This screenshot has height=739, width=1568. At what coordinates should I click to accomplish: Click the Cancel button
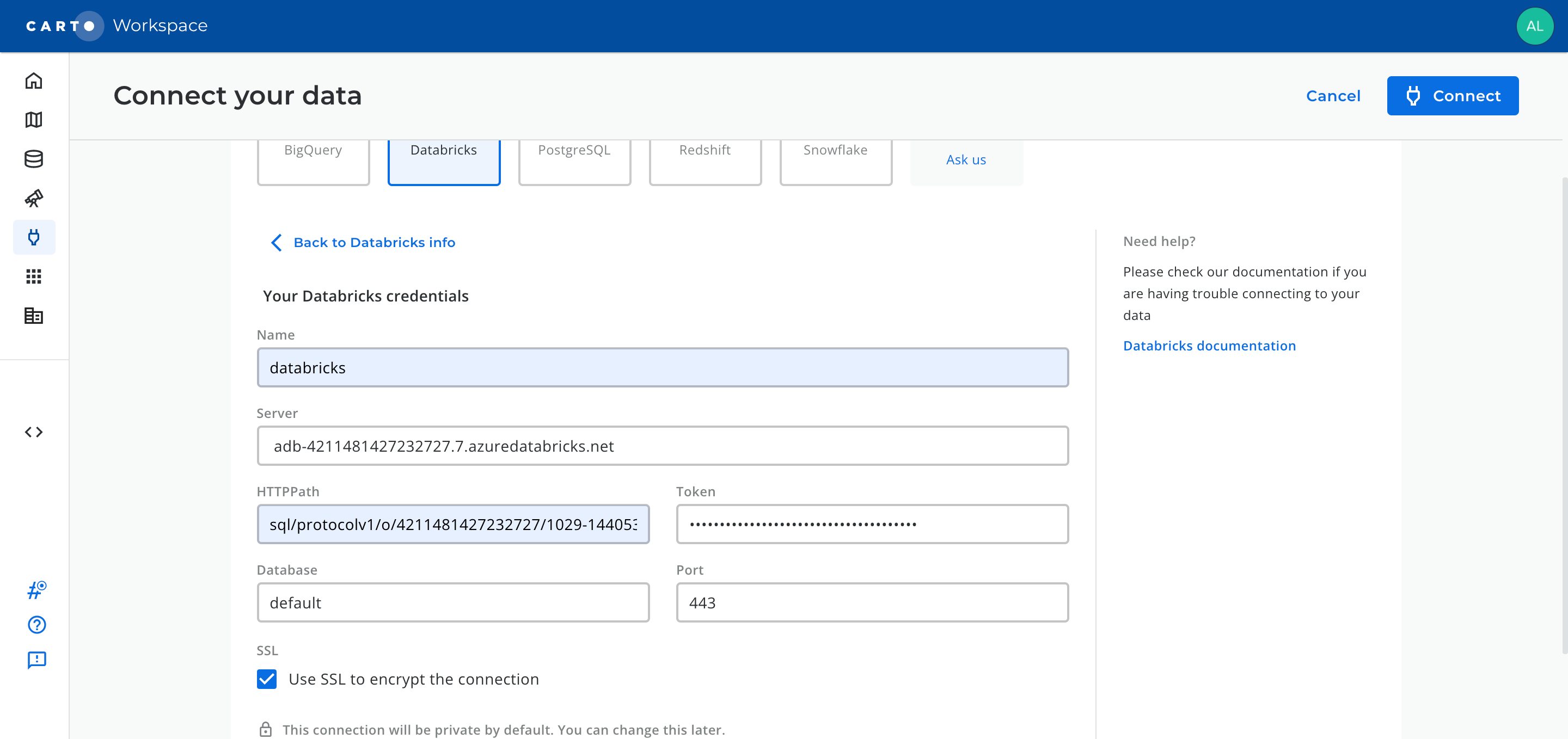[x=1333, y=96]
